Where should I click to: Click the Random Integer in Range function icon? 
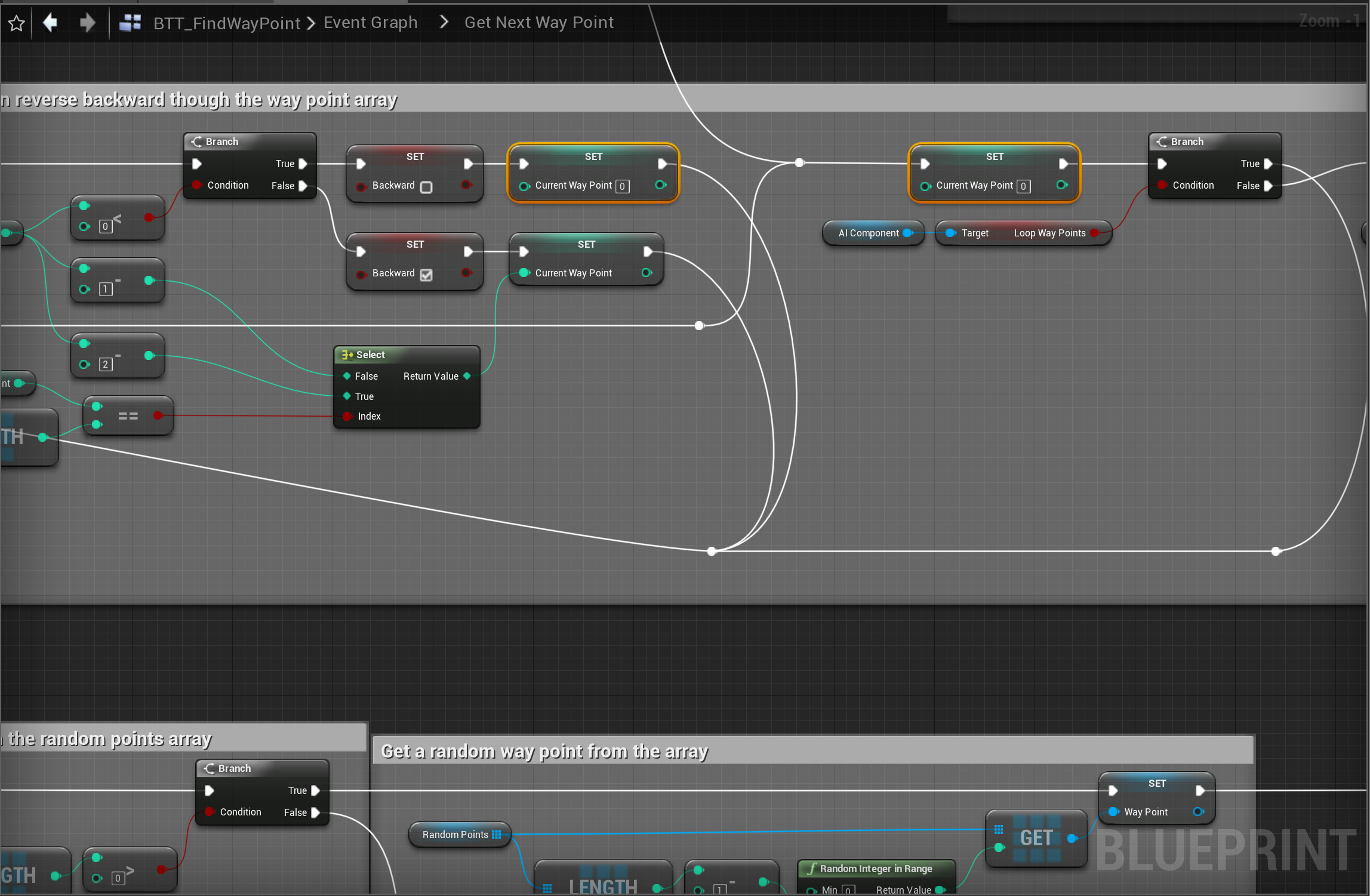812,869
